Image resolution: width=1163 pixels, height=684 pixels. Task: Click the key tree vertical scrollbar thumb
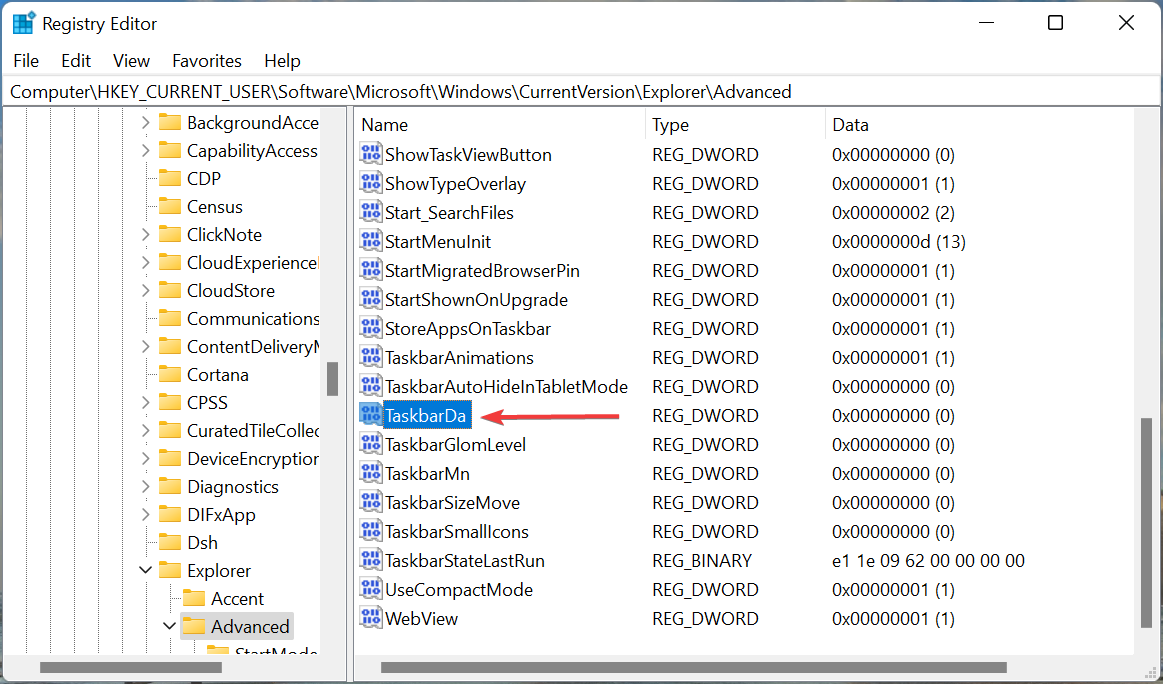[332, 378]
